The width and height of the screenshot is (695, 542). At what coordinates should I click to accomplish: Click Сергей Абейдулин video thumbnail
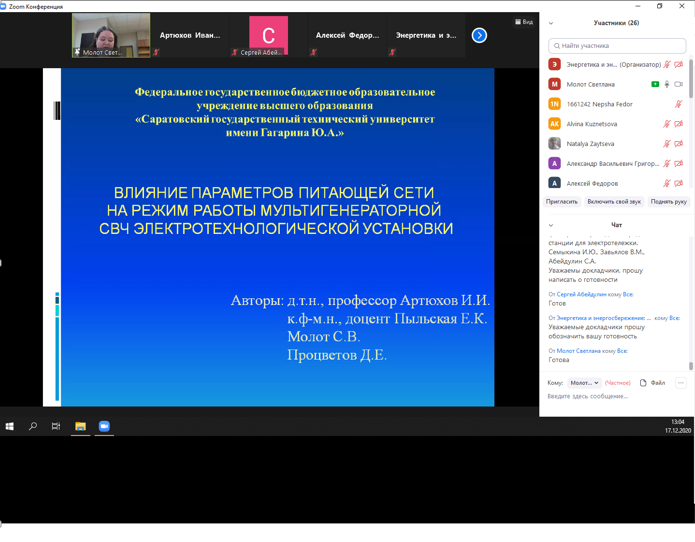coord(268,36)
